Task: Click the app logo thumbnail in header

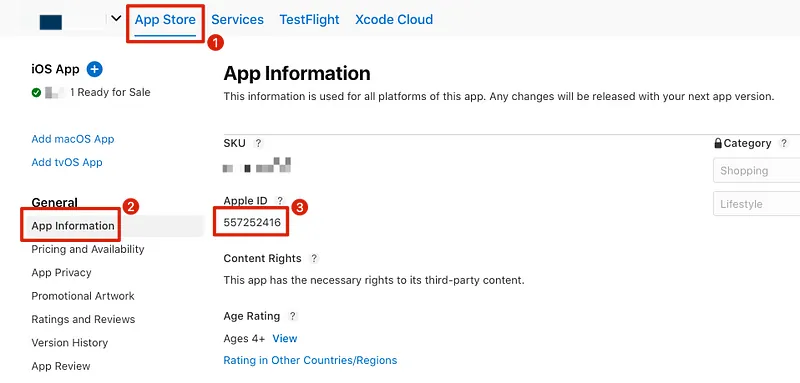Action: coord(51,22)
